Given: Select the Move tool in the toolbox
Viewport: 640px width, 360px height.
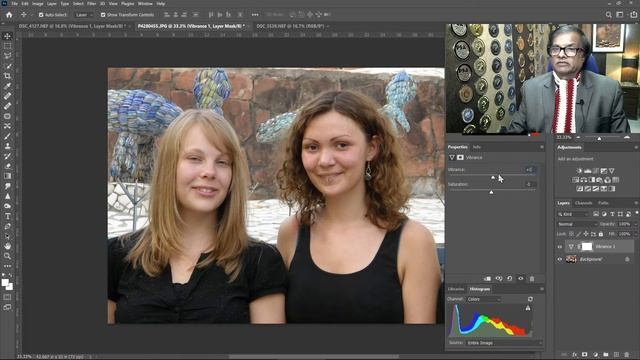Looking at the screenshot, I should click(x=7, y=36).
